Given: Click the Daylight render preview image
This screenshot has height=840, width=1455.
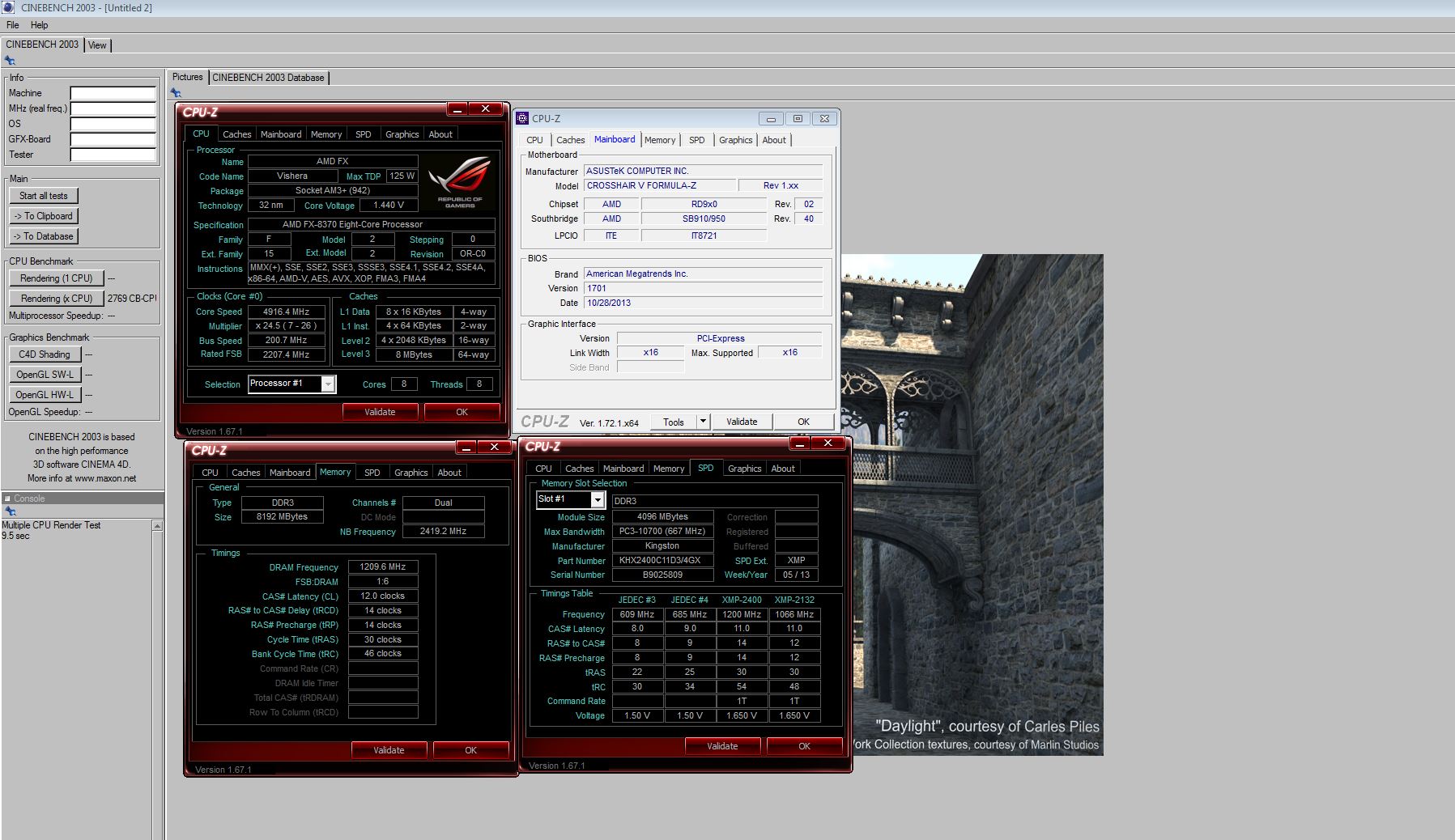Looking at the screenshot, I should coord(972,505).
